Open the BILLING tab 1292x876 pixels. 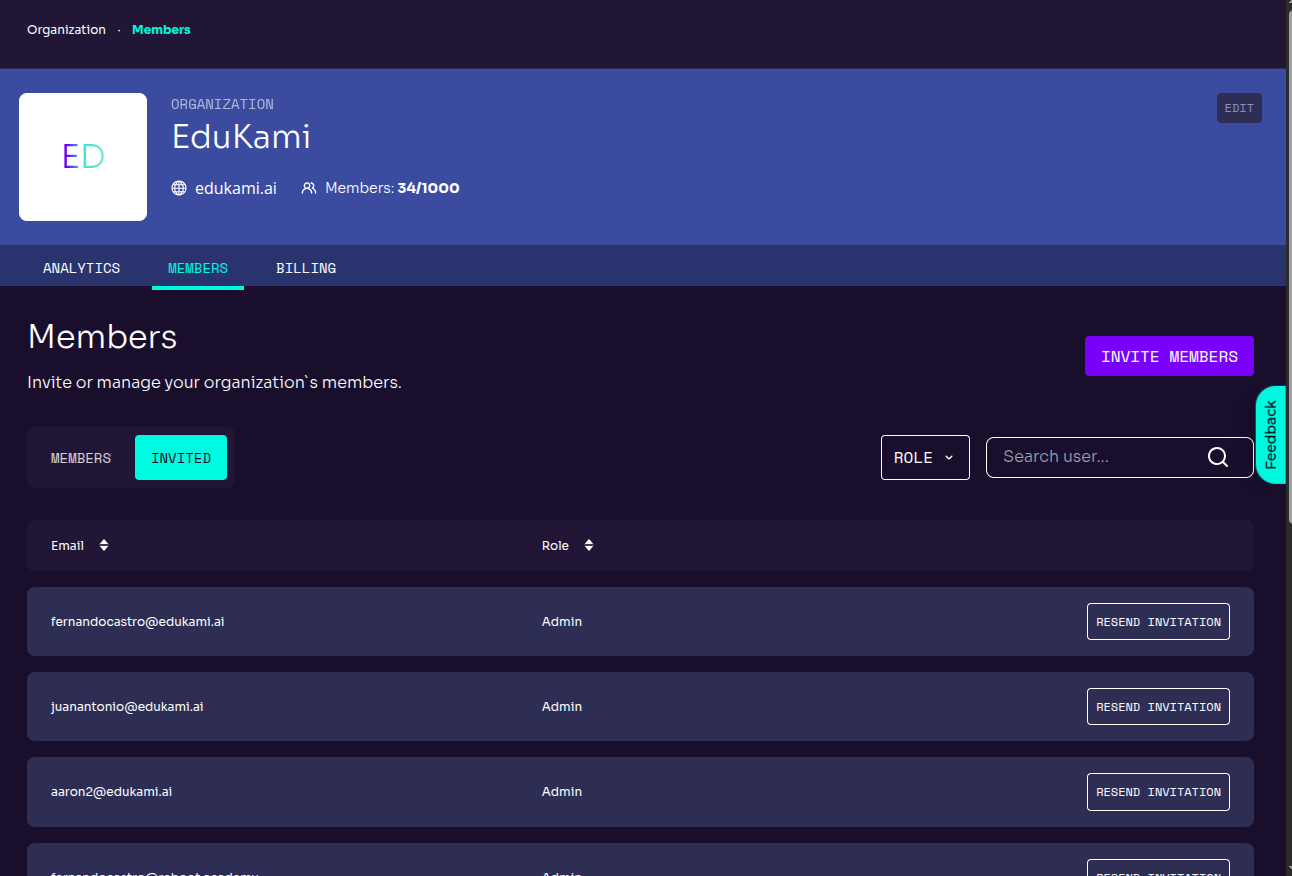coord(306,267)
